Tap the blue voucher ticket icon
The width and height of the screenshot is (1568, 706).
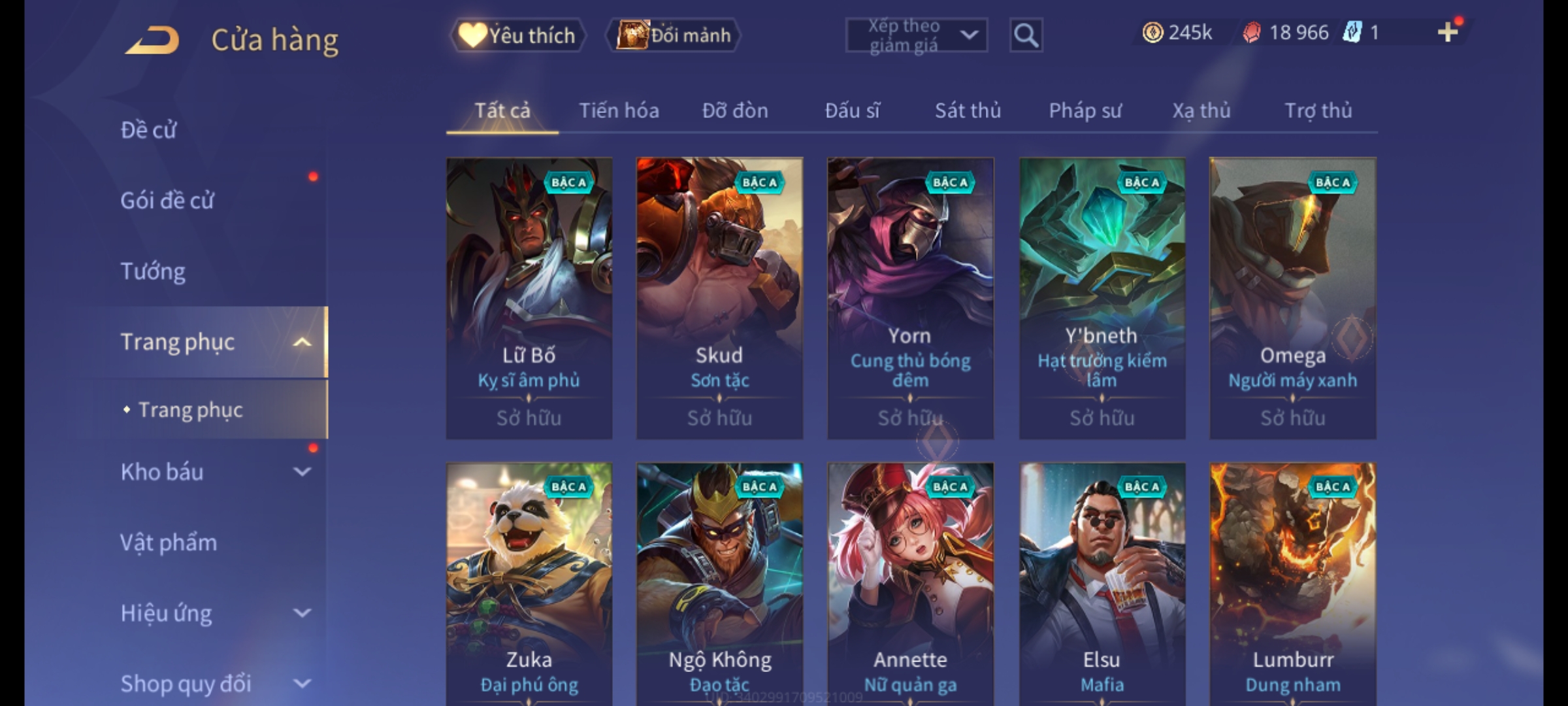click(x=1352, y=32)
